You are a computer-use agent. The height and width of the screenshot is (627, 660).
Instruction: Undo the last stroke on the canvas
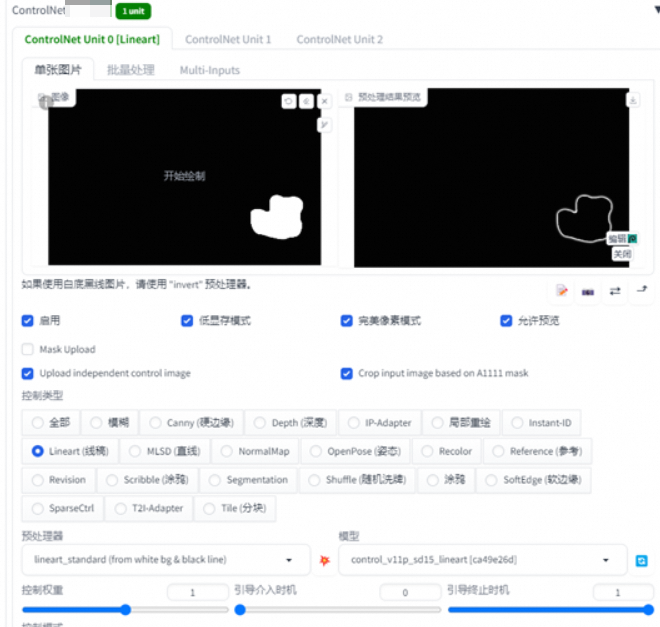tap(289, 101)
